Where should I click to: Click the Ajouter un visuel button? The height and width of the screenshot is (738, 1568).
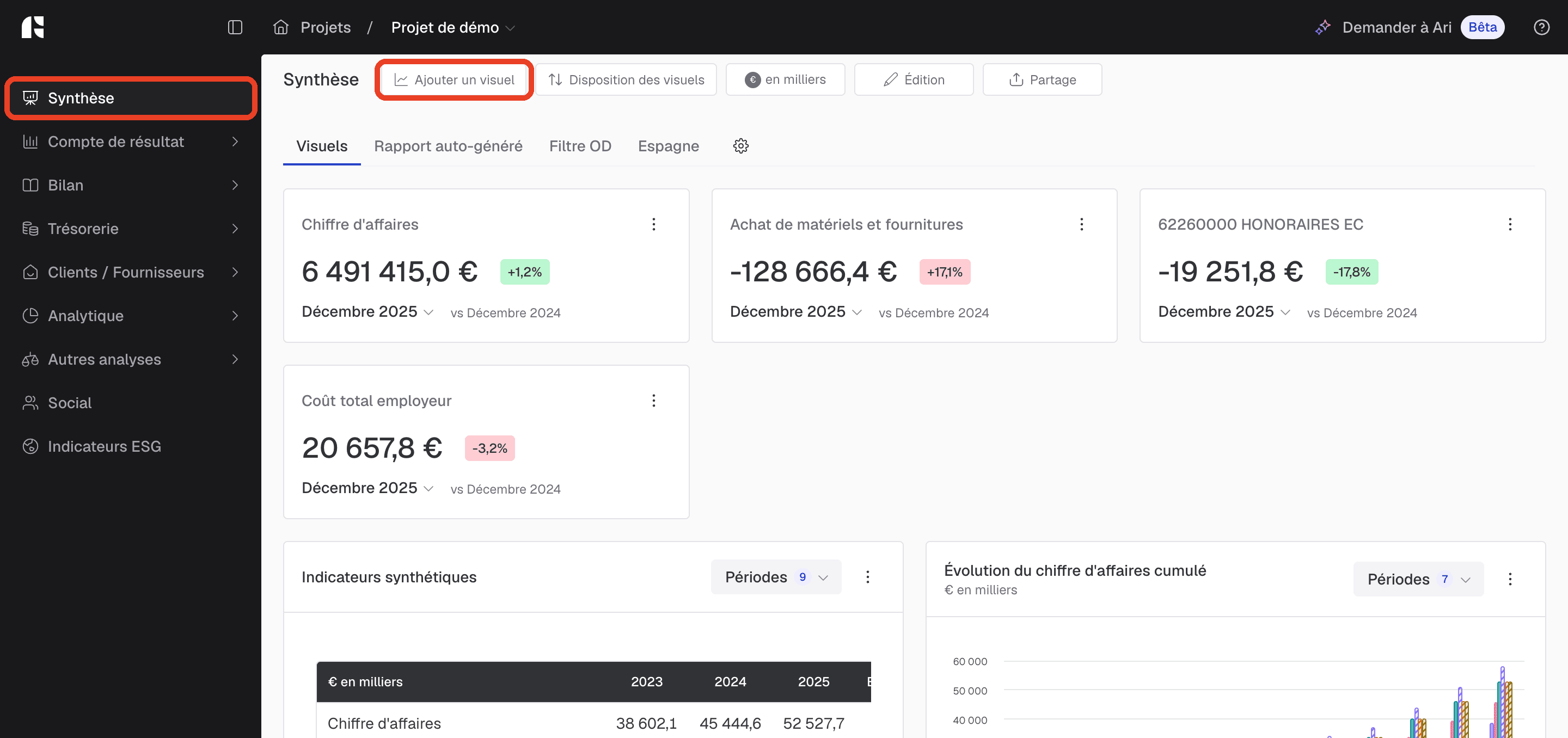[x=454, y=79]
